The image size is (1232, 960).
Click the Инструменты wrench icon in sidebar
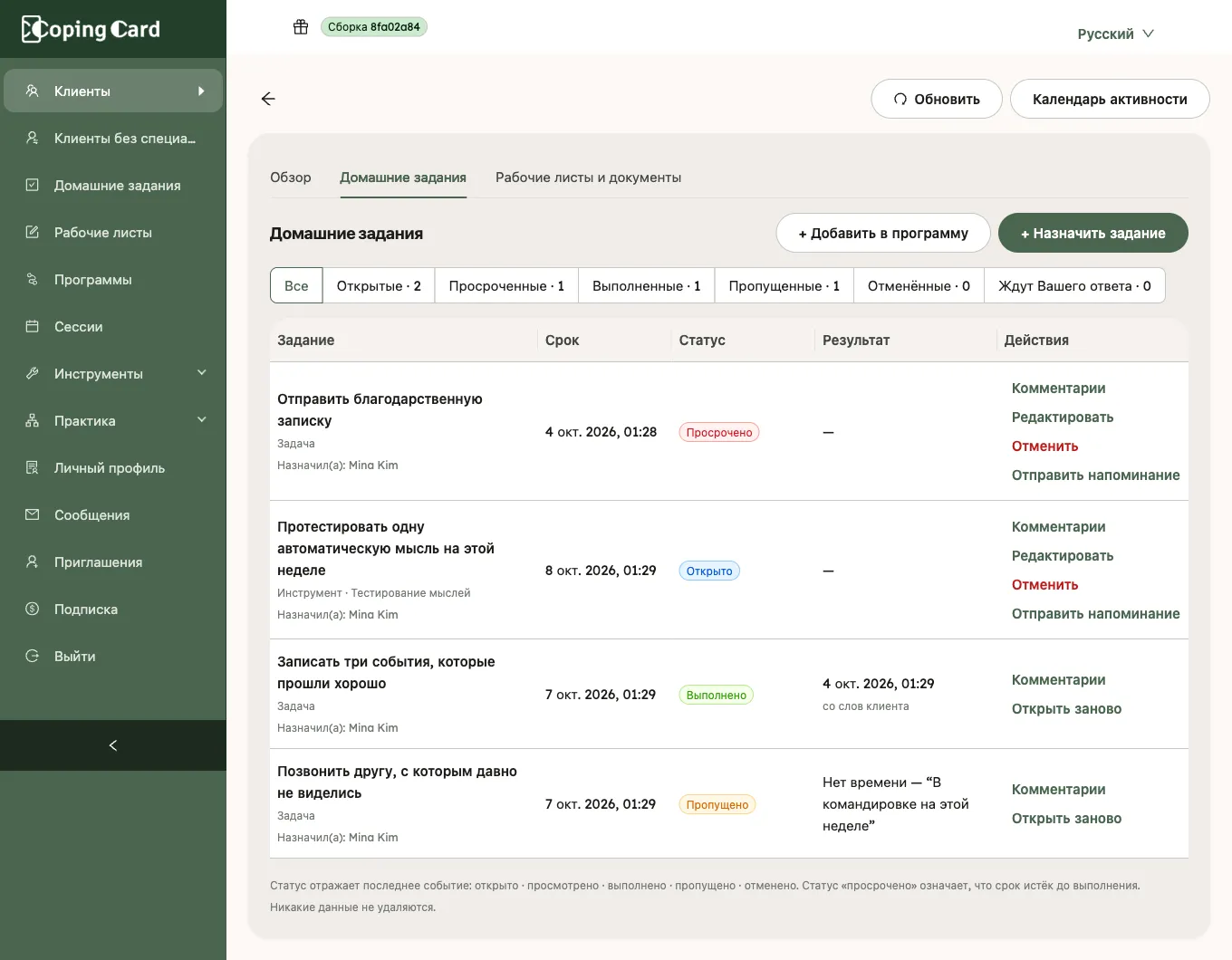tap(33, 373)
